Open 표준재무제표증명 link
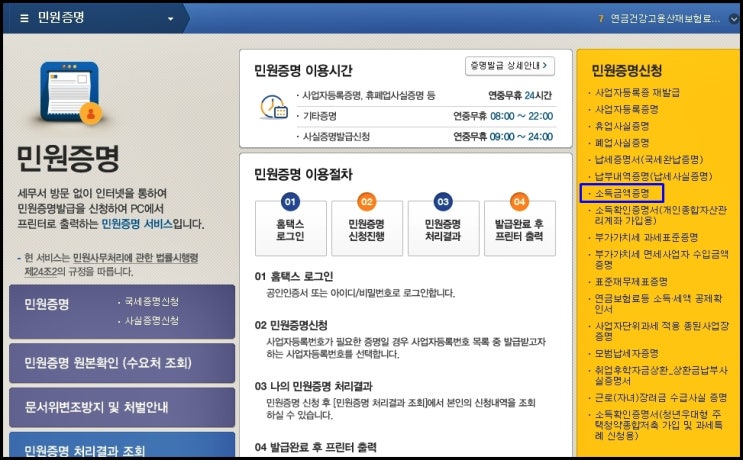The image size is (743, 460). [631, 282]
